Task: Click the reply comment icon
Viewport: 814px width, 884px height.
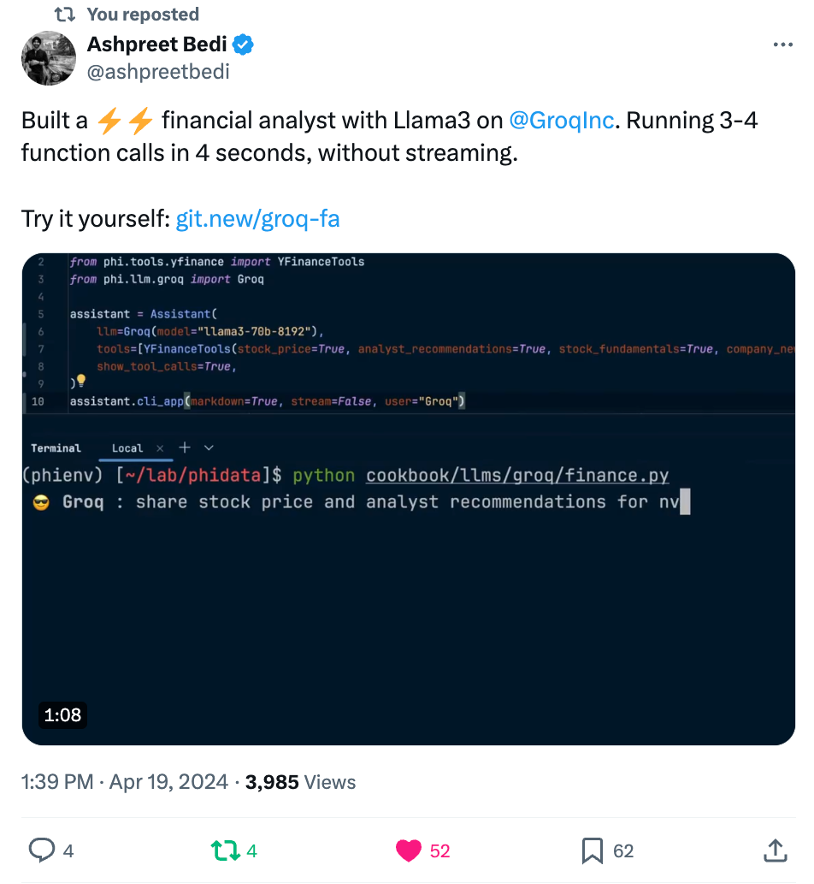Action: click(41, 851)
